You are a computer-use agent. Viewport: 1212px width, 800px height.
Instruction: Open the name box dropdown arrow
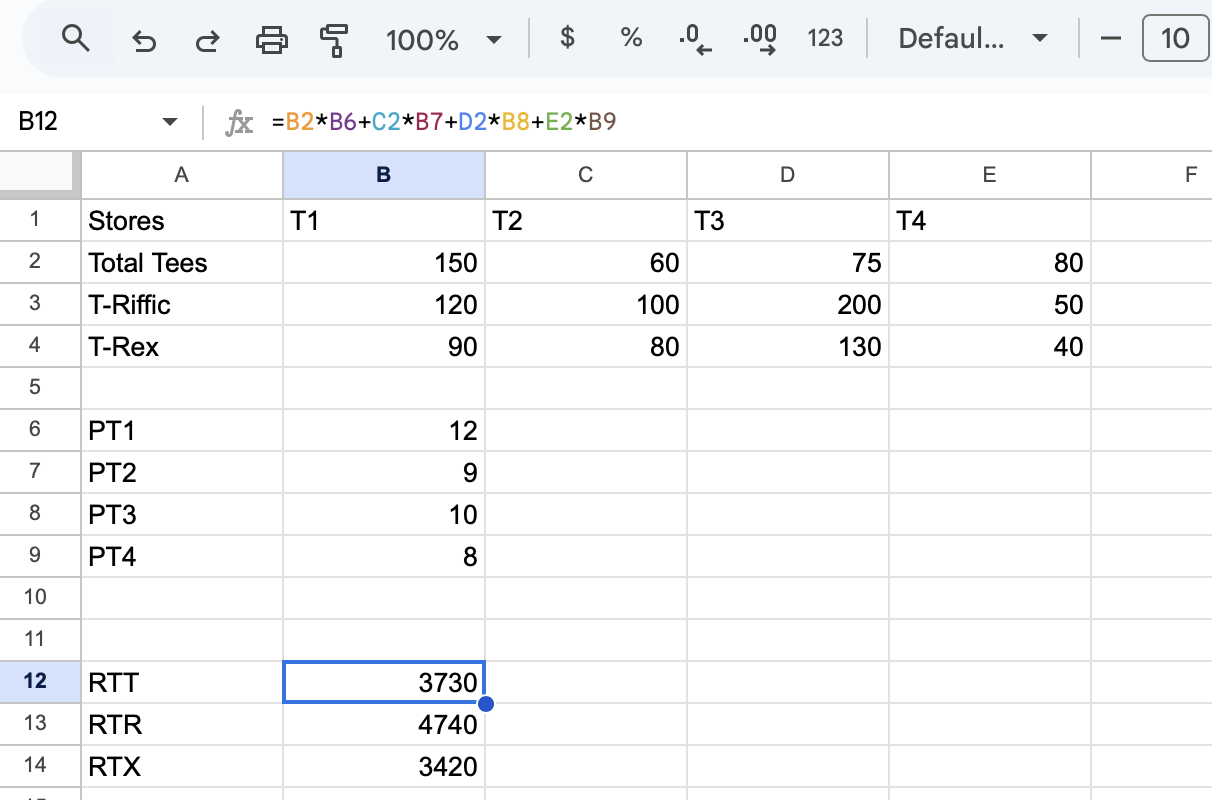[x=170, y=121]
